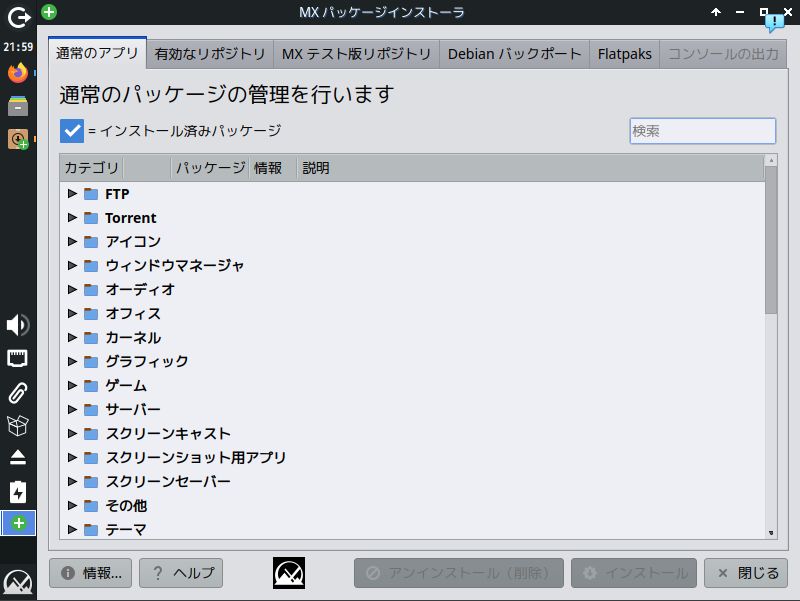
Task: Click the Torrent folder icon
Action: pos(91,218)
